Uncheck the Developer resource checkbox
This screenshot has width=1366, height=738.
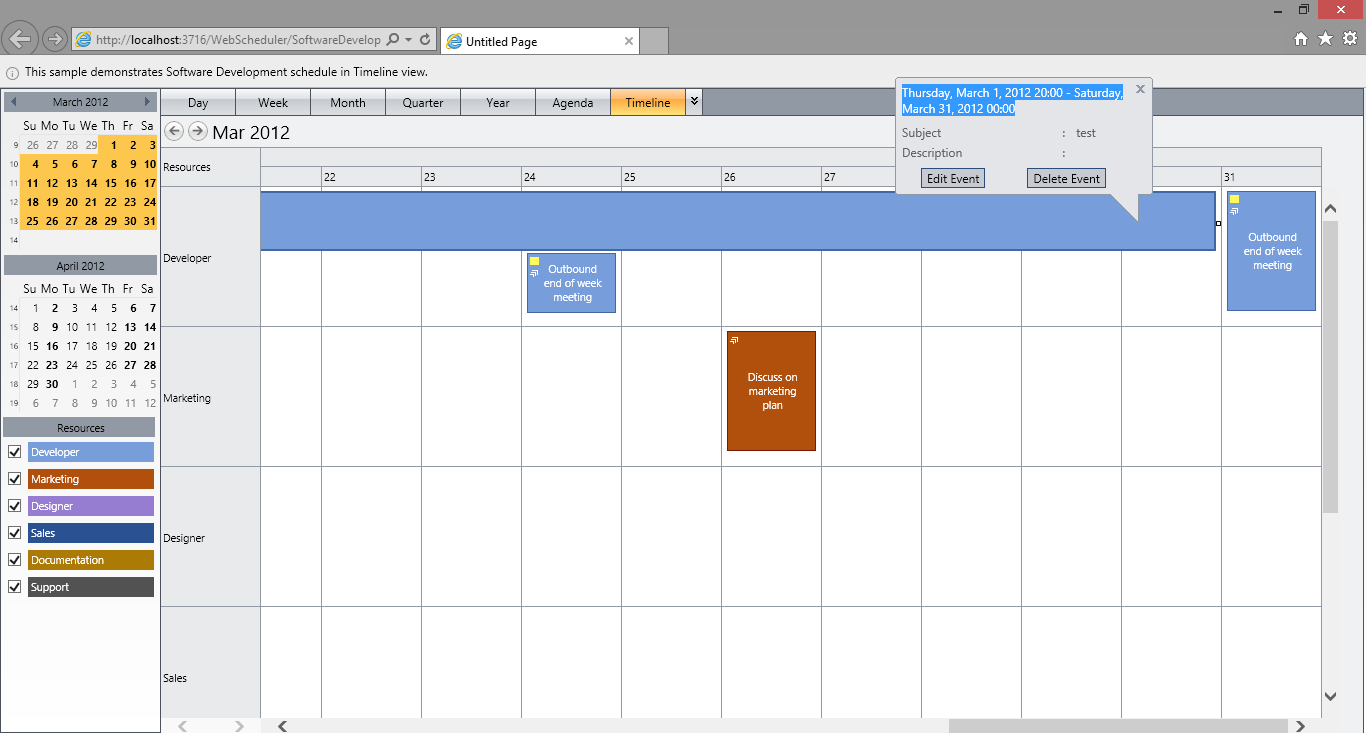point(15,452)
